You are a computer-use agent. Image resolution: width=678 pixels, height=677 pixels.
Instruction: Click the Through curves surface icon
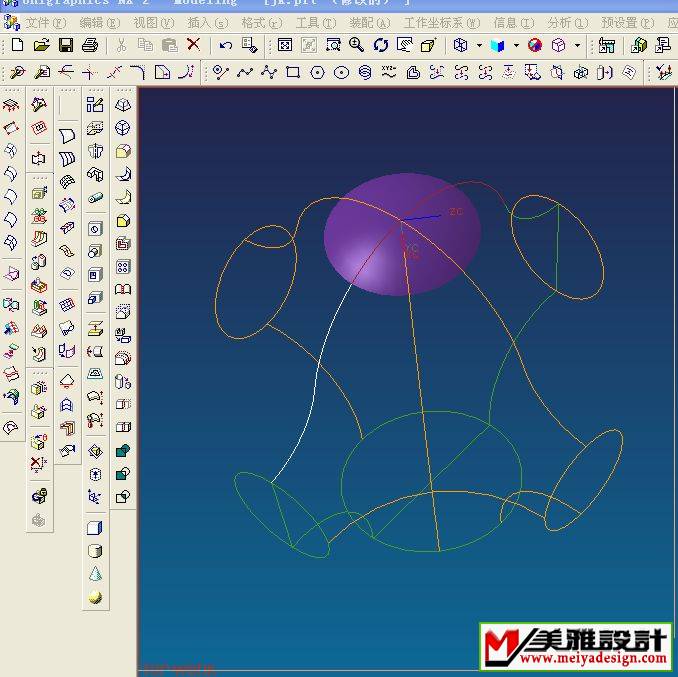(x=67, y=159)
